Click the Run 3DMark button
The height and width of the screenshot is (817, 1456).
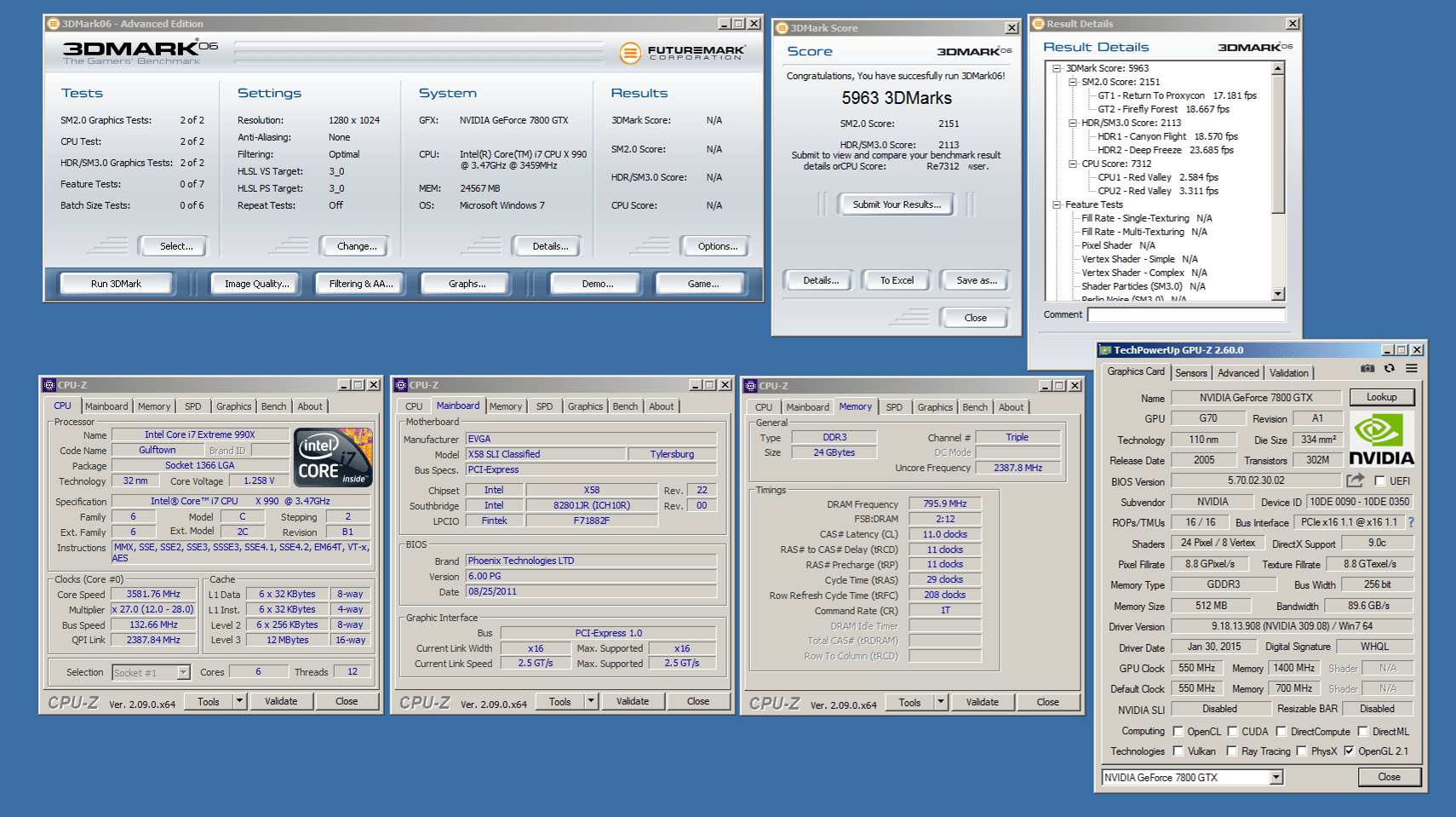coord(117,284)
